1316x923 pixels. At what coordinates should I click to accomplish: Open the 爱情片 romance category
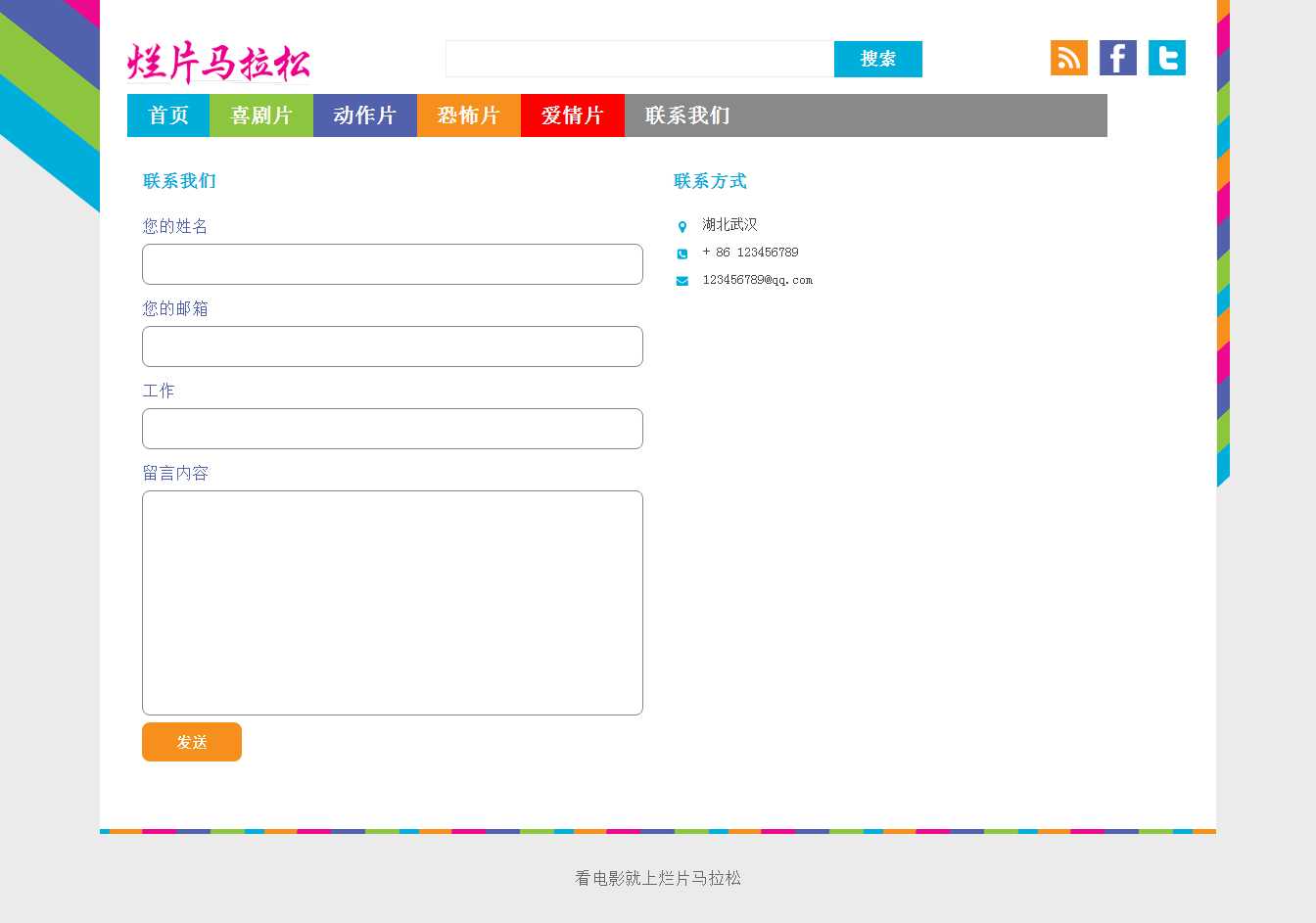click(573, 115)
